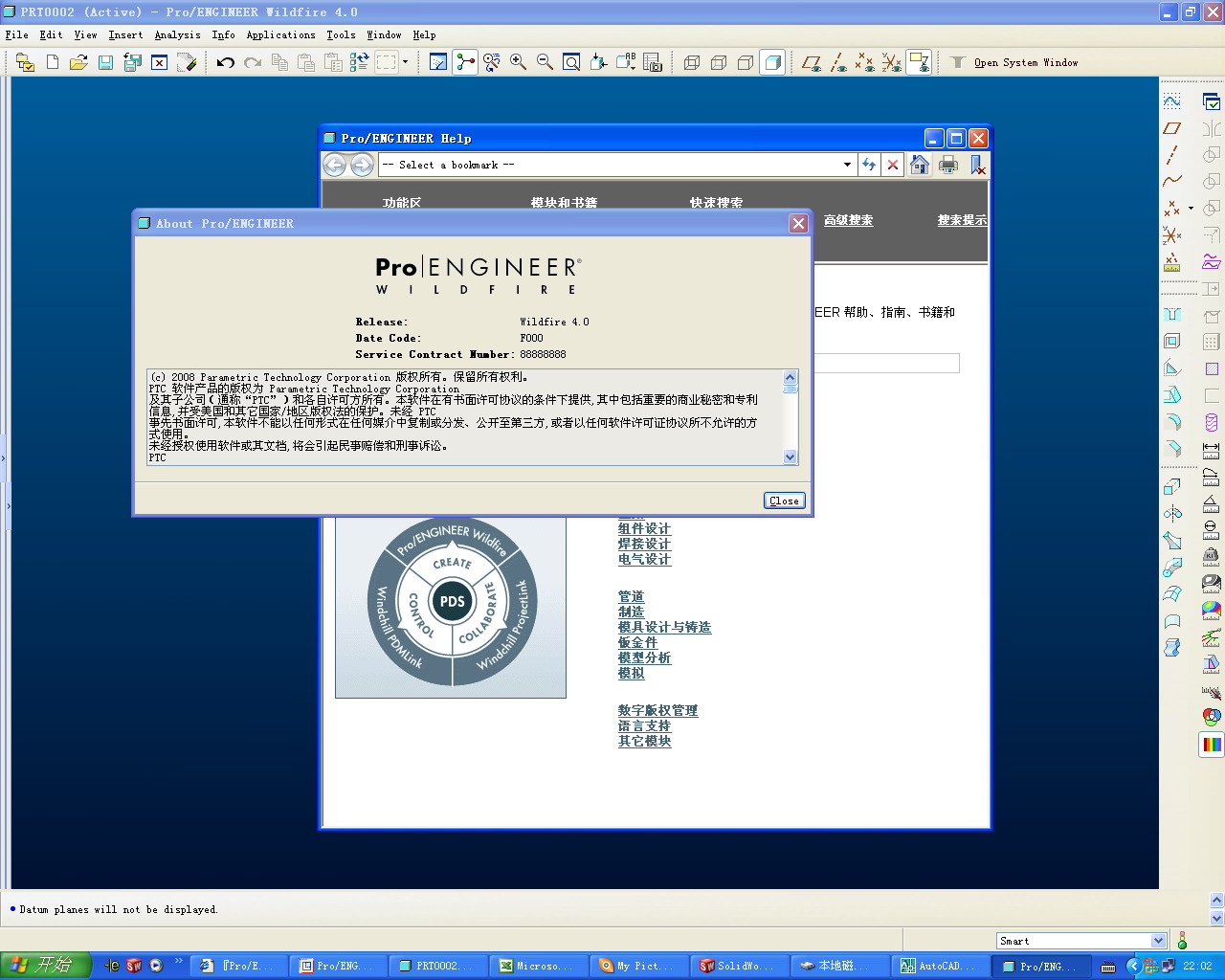Open the 数字版权管理 help link
Viewport: 1225px width, 980px height.
pos(657,710)
